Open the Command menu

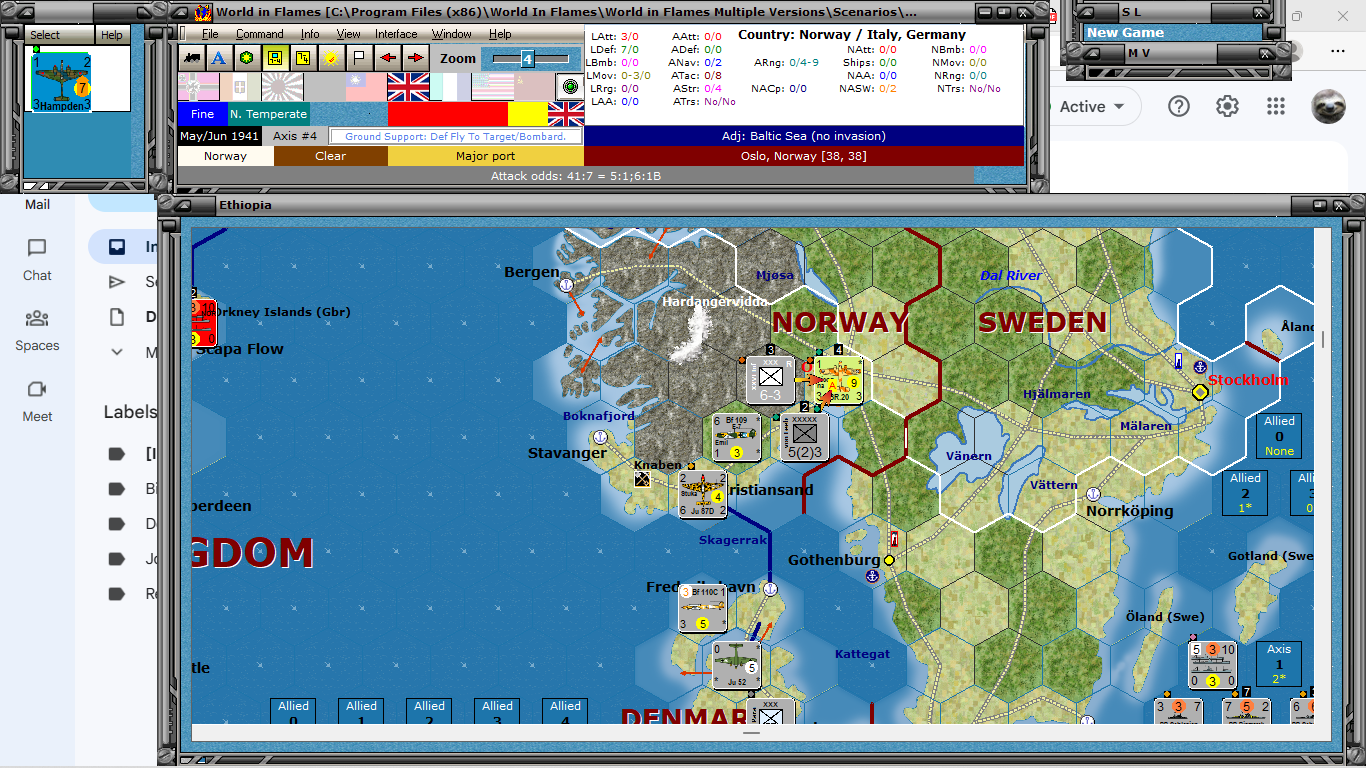click(260, 34)
